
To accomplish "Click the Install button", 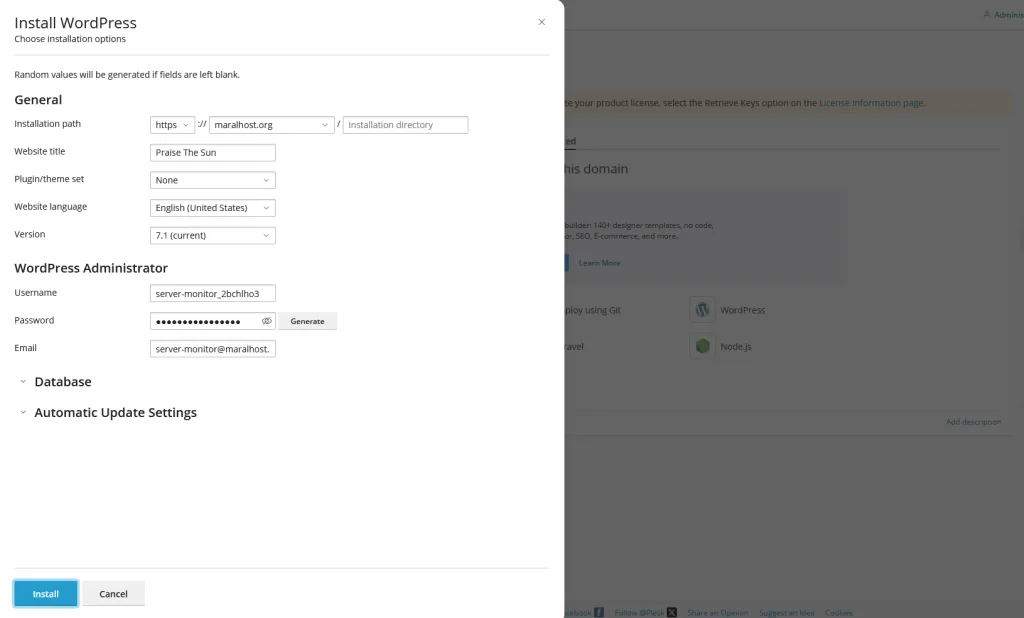I will [x=46, y=594].
